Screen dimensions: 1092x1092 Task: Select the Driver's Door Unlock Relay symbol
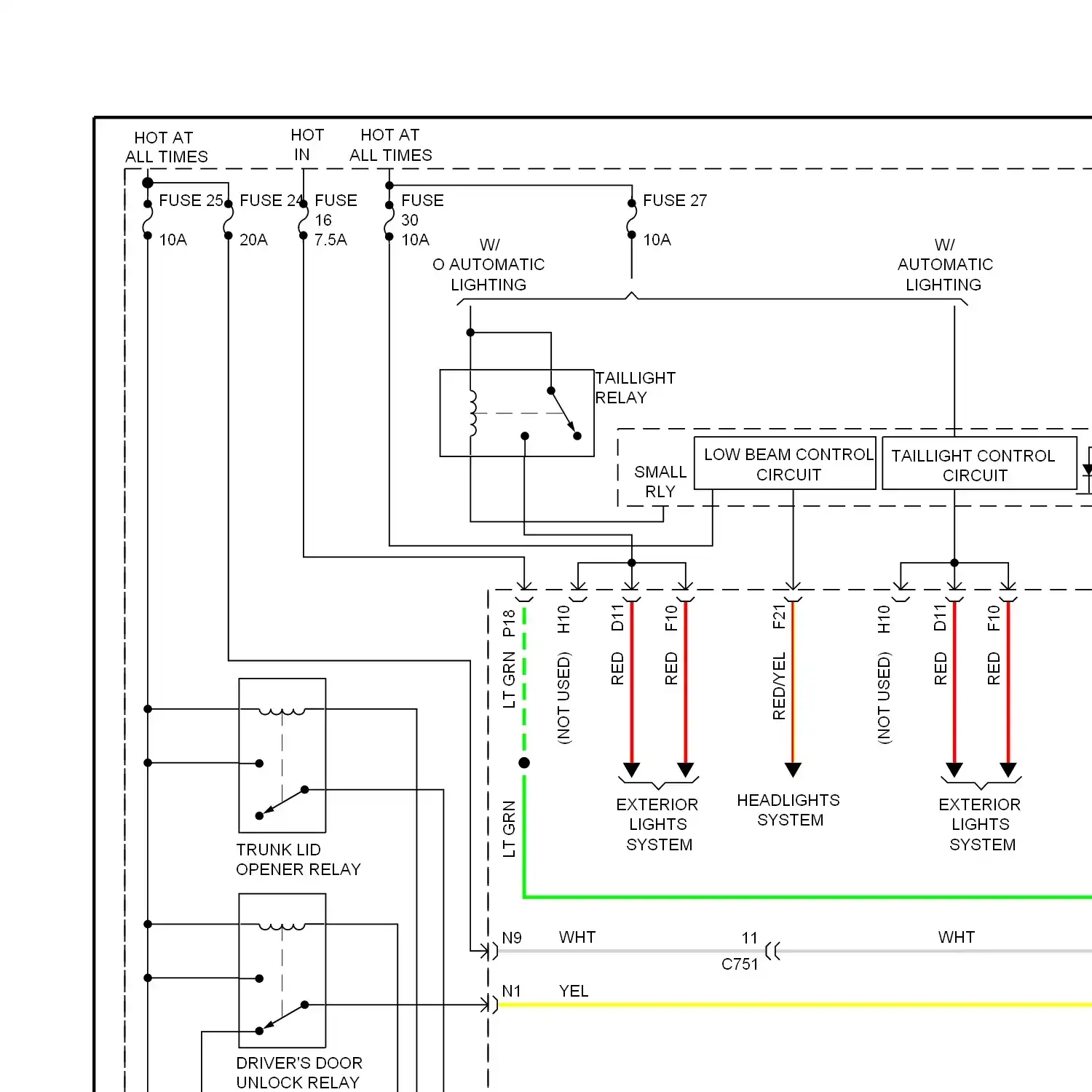[282, 968]
